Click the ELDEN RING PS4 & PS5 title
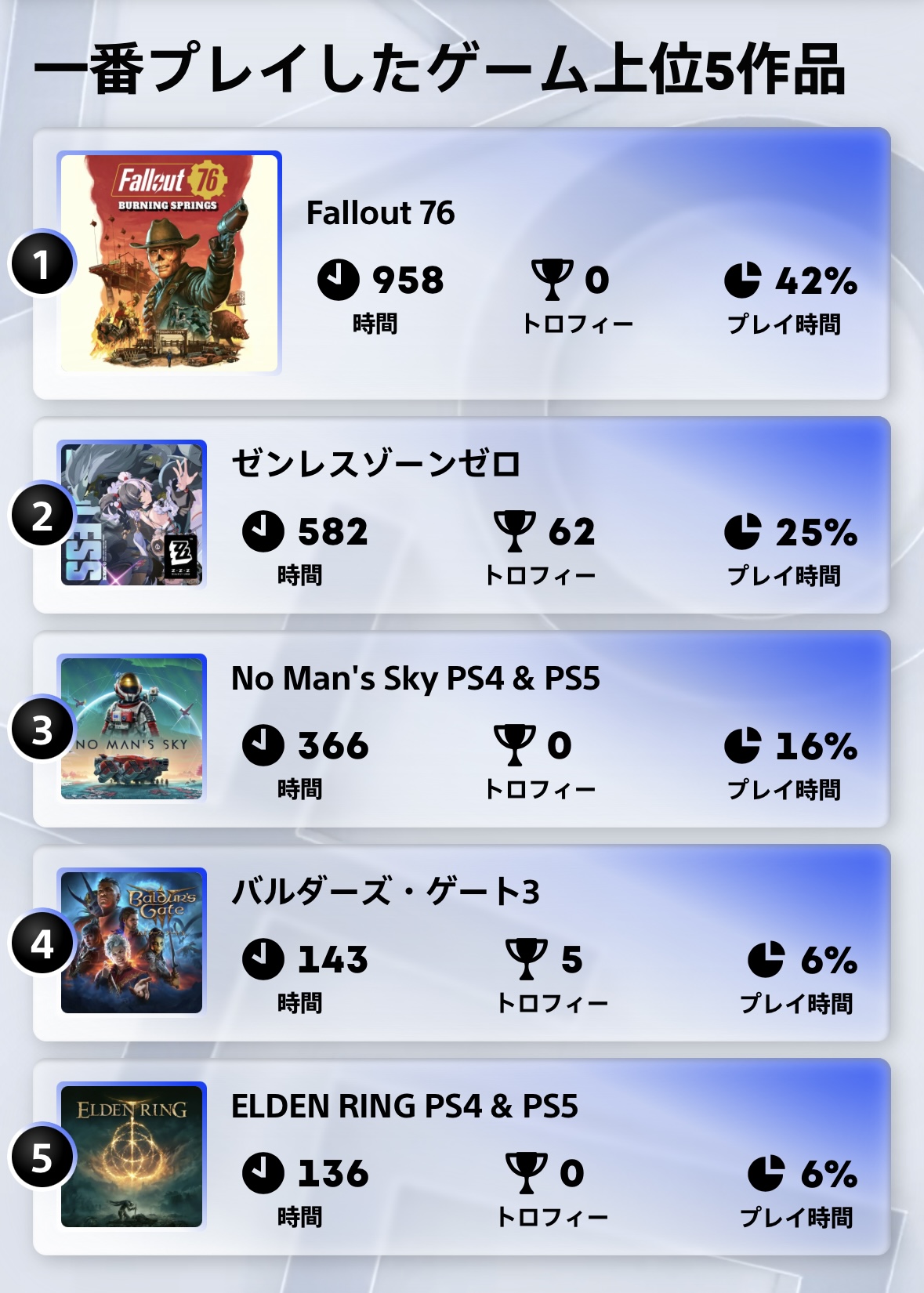The height and width of the screenshot is (1293, 924). click(x=404, y=1106)
